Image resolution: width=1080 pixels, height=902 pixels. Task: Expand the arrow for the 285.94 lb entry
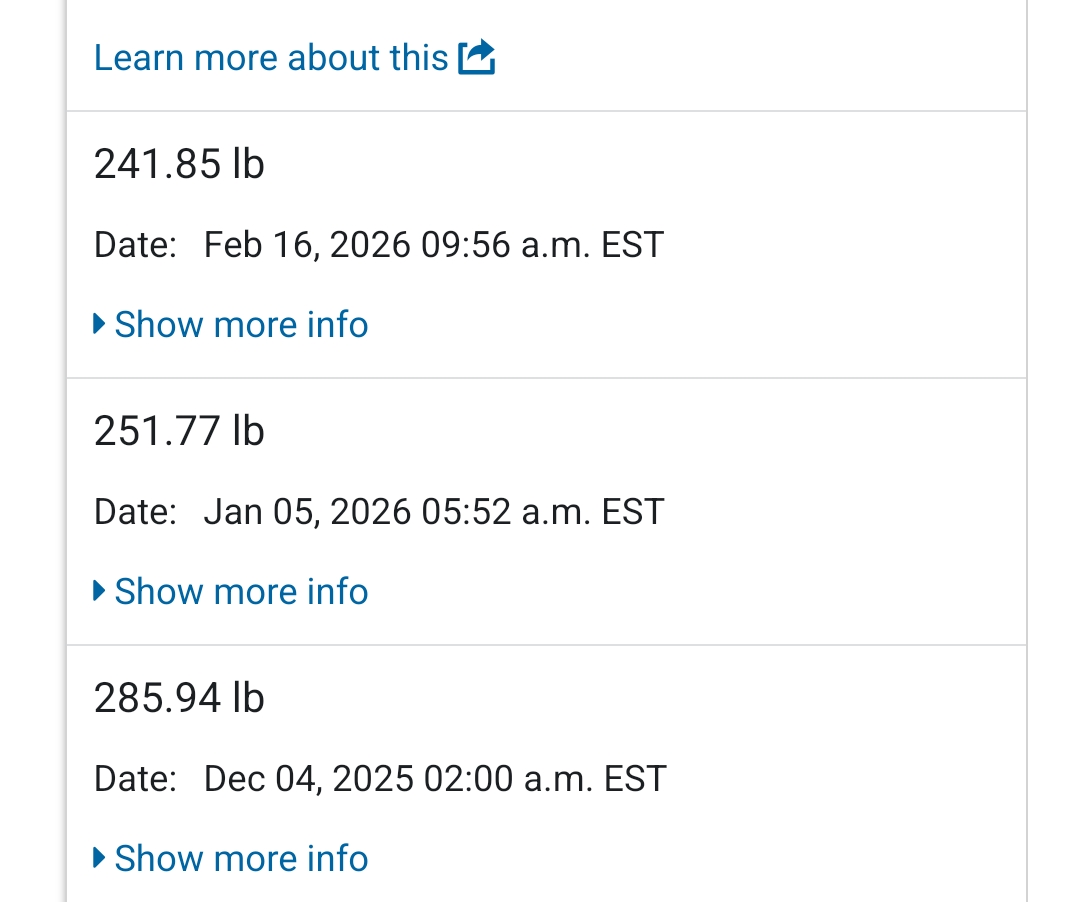tap(99, 858)
